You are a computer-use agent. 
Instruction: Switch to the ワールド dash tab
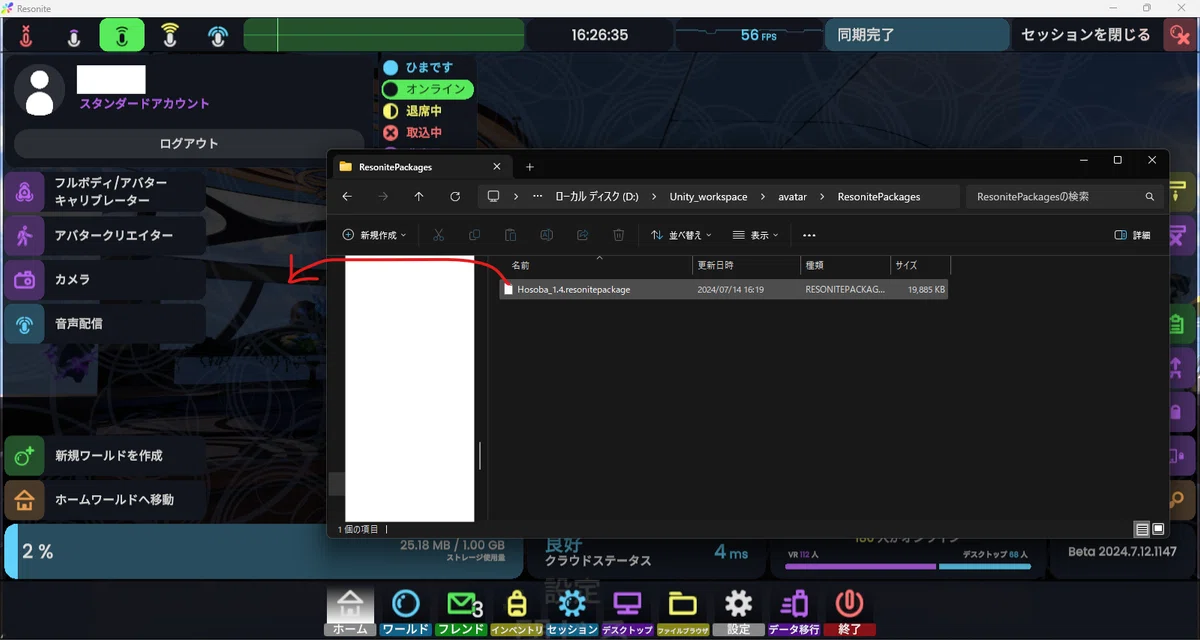pos(406,611)
